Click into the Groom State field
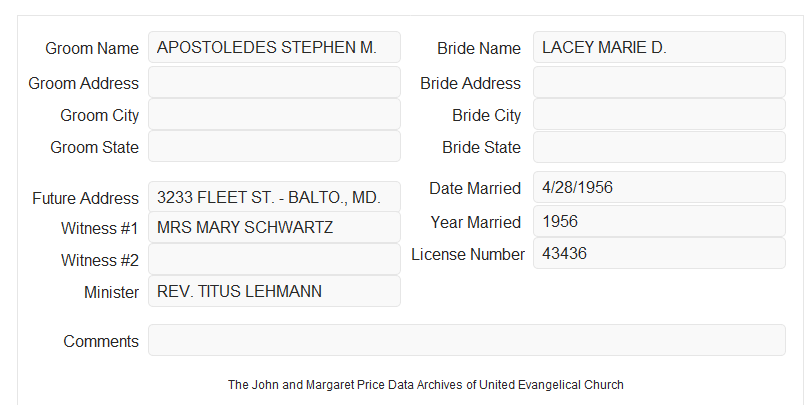The image size is (805, 405). coord(274,146)
